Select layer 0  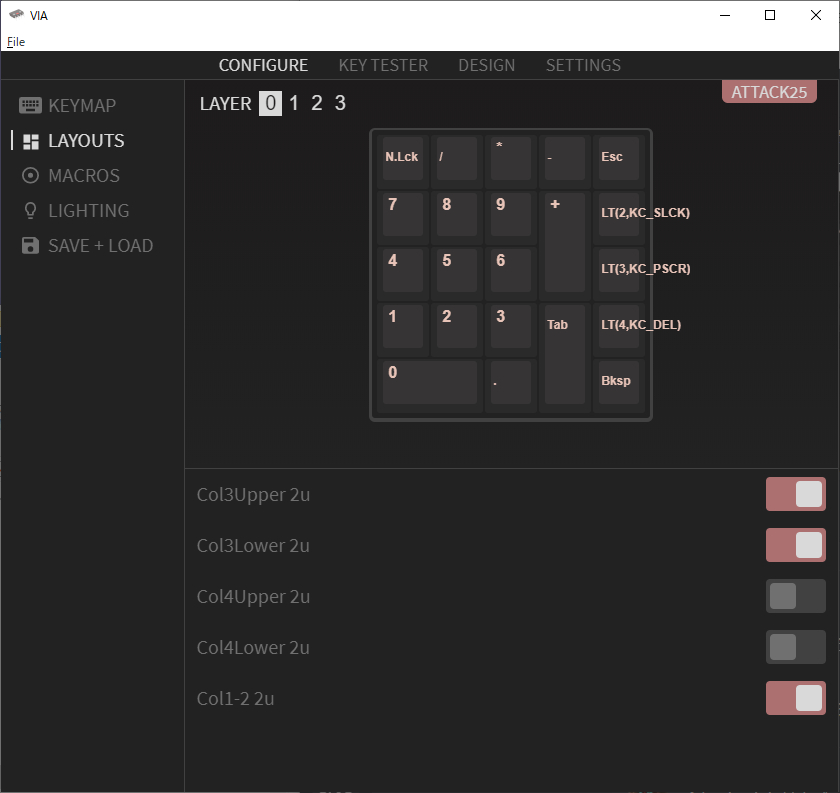271,103
